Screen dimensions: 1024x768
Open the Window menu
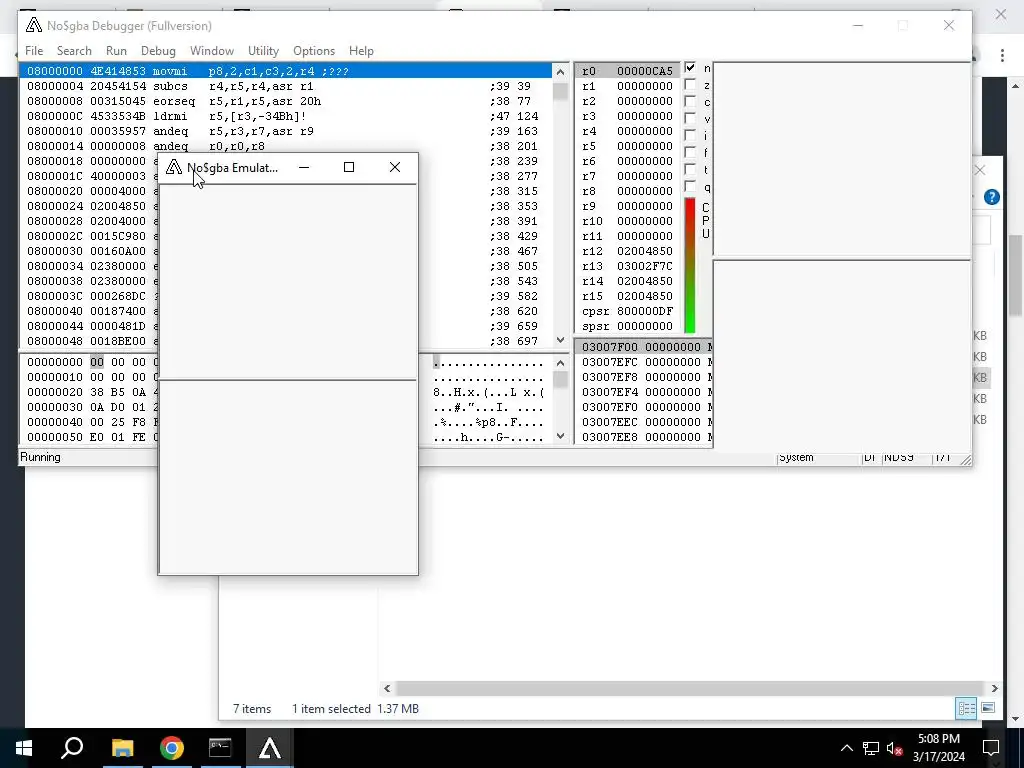pyautogui.click(x=212, y=51)
